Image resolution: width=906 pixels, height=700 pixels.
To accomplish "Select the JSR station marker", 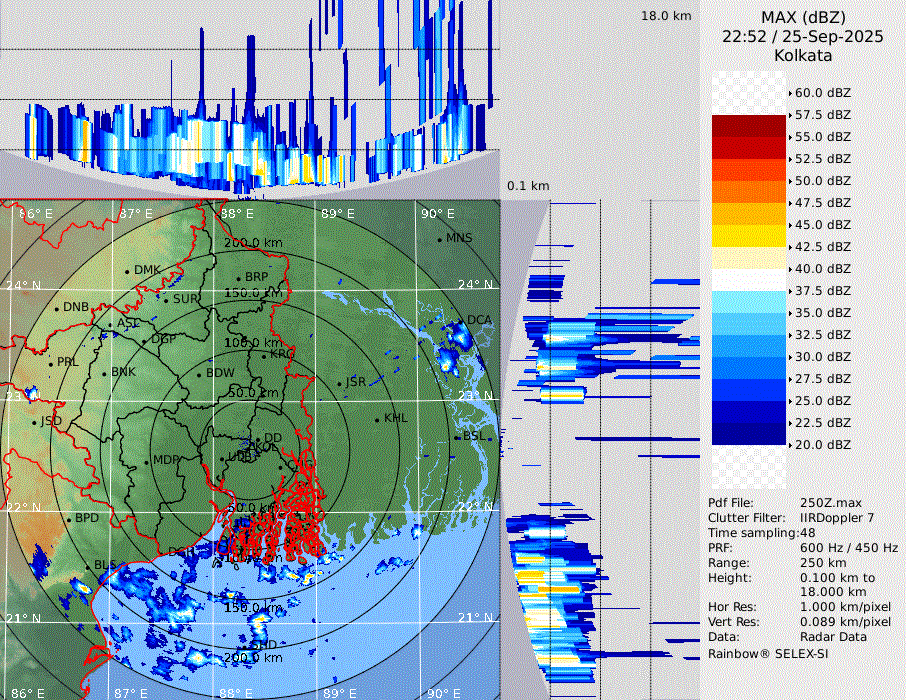I will 338,384.
